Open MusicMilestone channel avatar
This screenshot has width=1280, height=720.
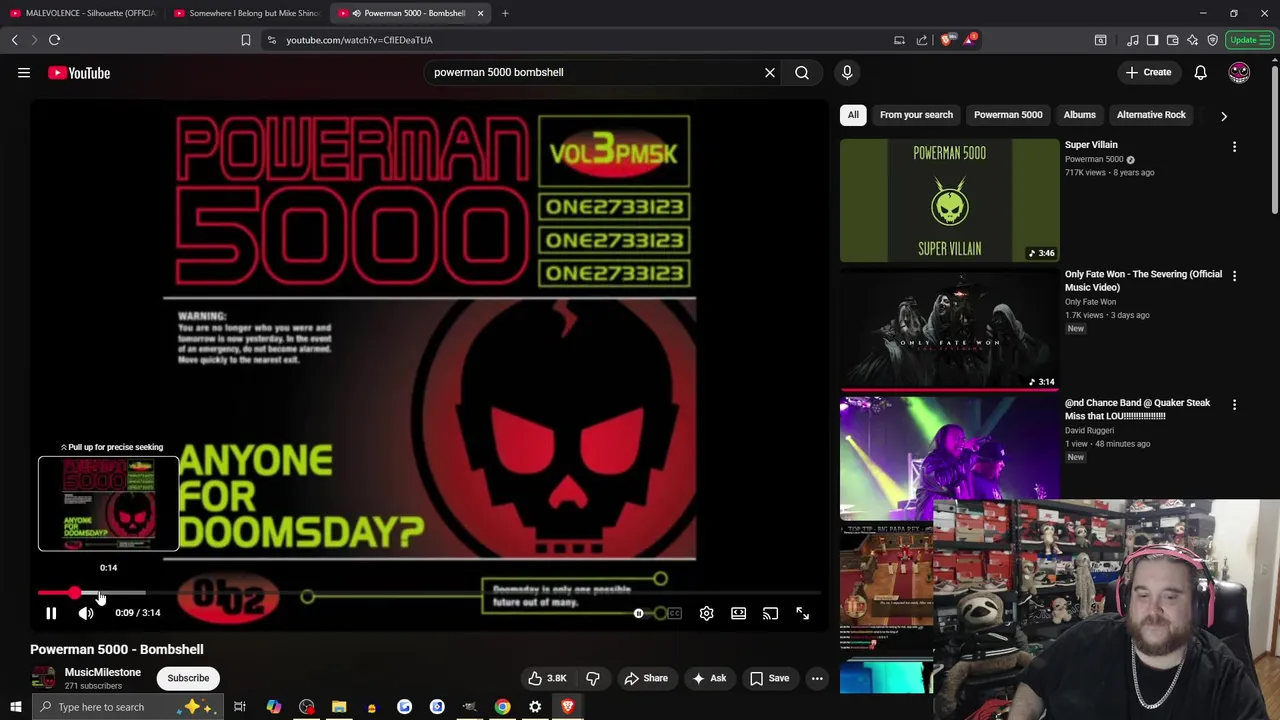(x=43, y=678)
